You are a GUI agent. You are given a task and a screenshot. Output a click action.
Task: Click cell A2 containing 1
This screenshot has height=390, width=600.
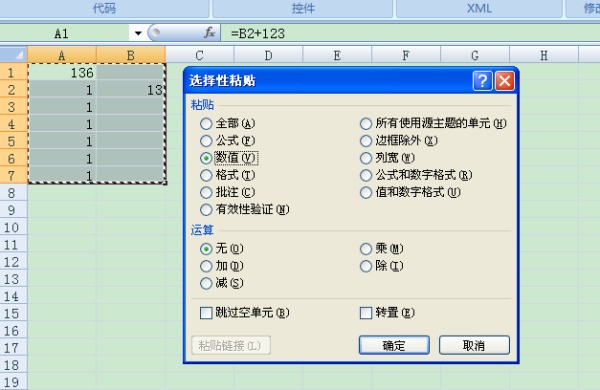pos(62,89)
